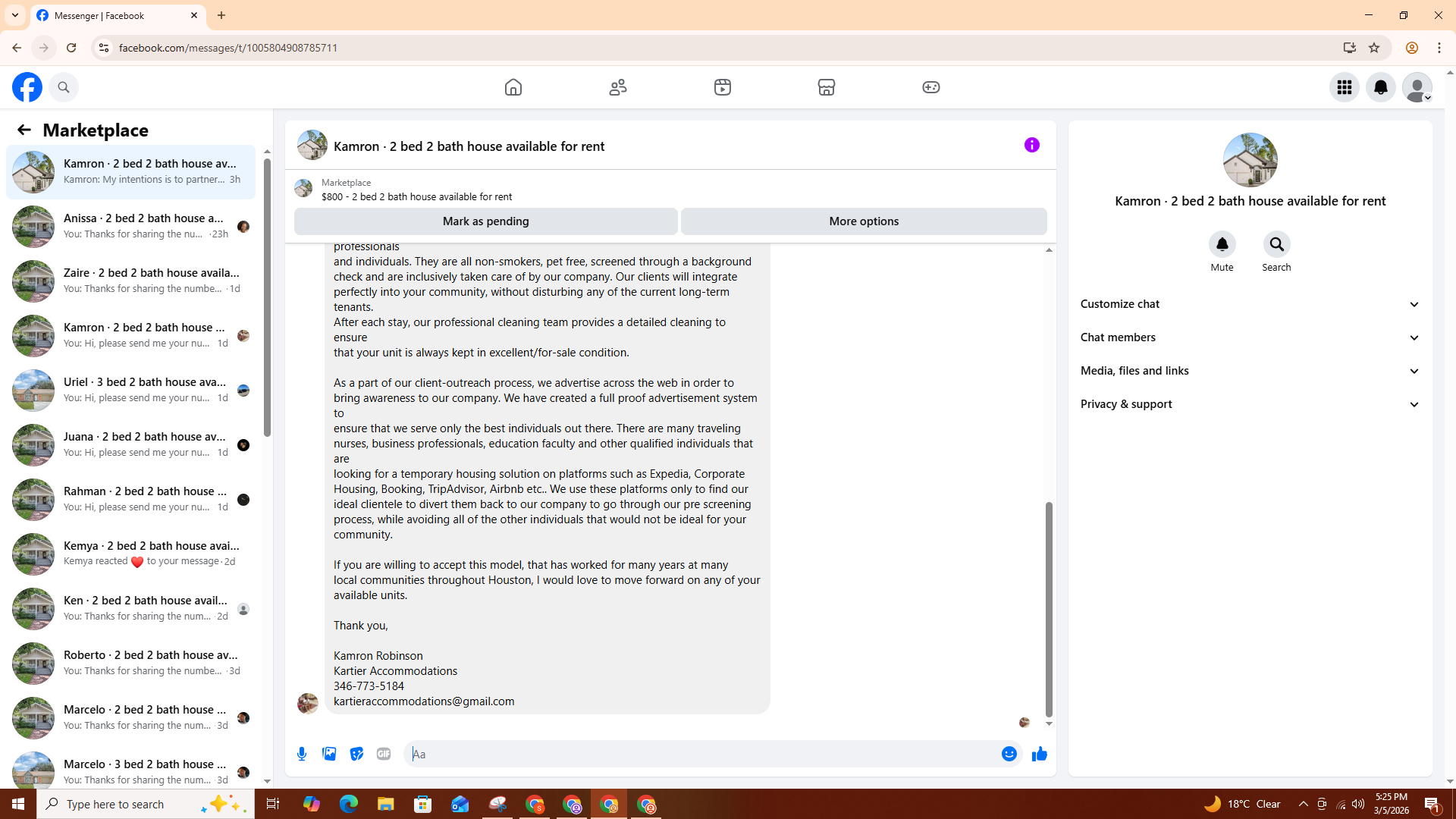Open the sticker picker icon
The height and width of the screenshot is (819, 1456).
tap(356, 754)
